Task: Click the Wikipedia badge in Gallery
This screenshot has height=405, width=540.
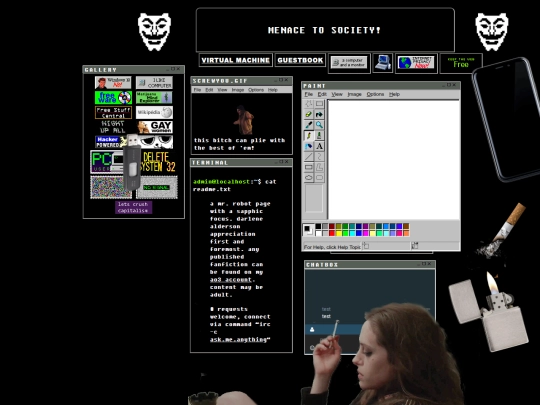Action: (154, 112)
